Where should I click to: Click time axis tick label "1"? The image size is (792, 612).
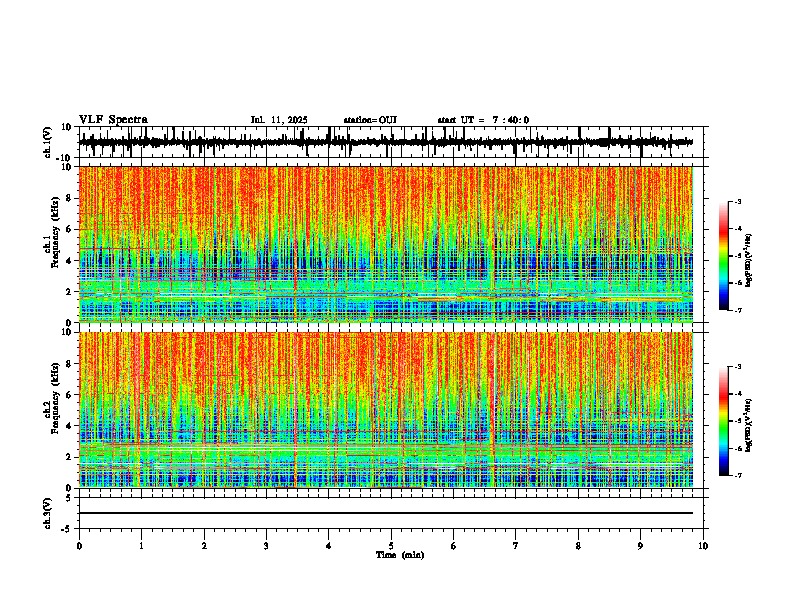click(x=141, y=546)
